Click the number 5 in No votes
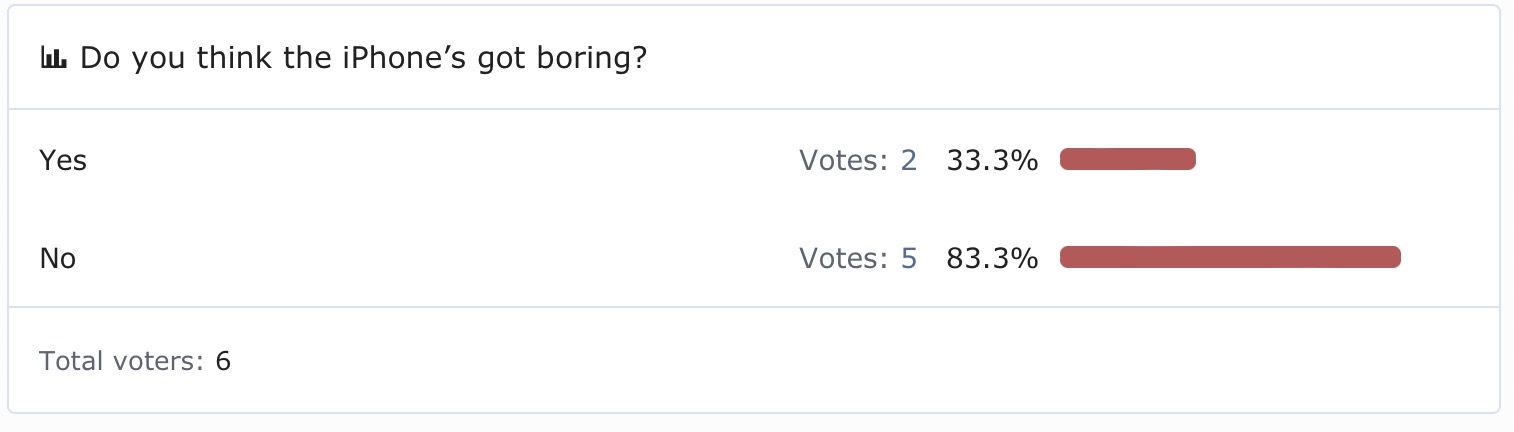The width and height of the screenshot is (1514, 432). click(x=908, y=259)
